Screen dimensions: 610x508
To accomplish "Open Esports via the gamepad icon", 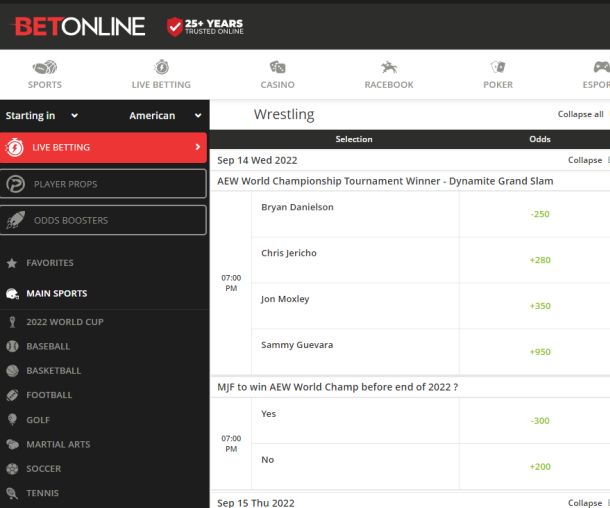I will [x=601, y=67].
